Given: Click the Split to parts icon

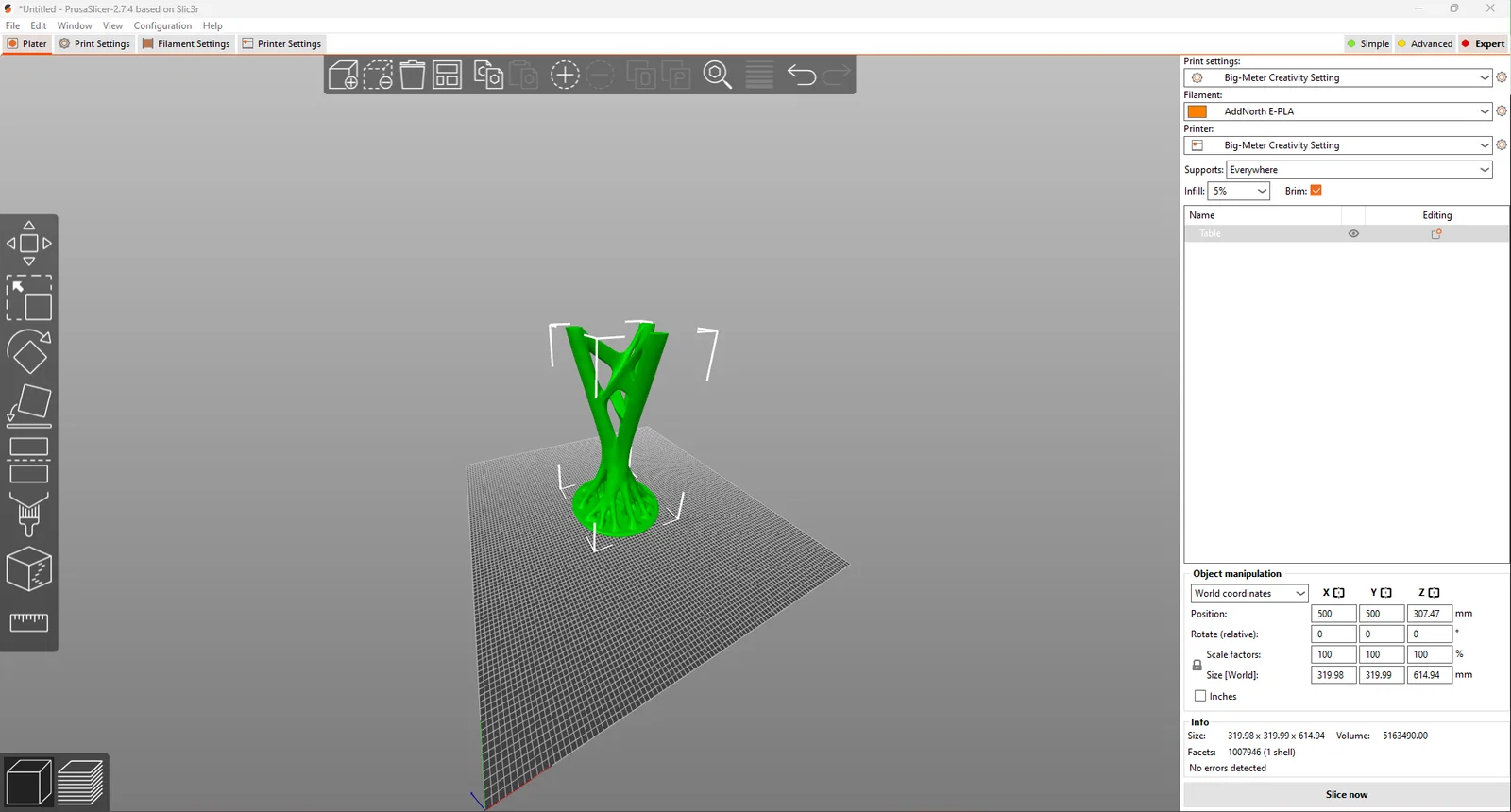Looking at the screenshot, I should 676,75.
